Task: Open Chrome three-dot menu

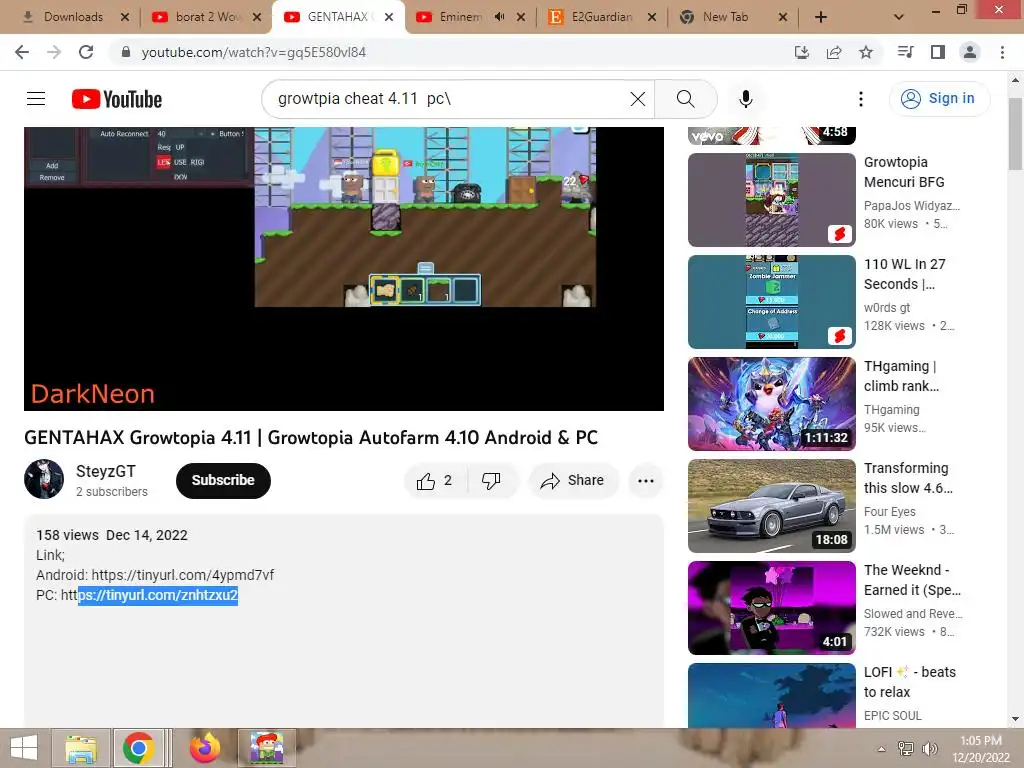Action: click(x=1002, y=52)
